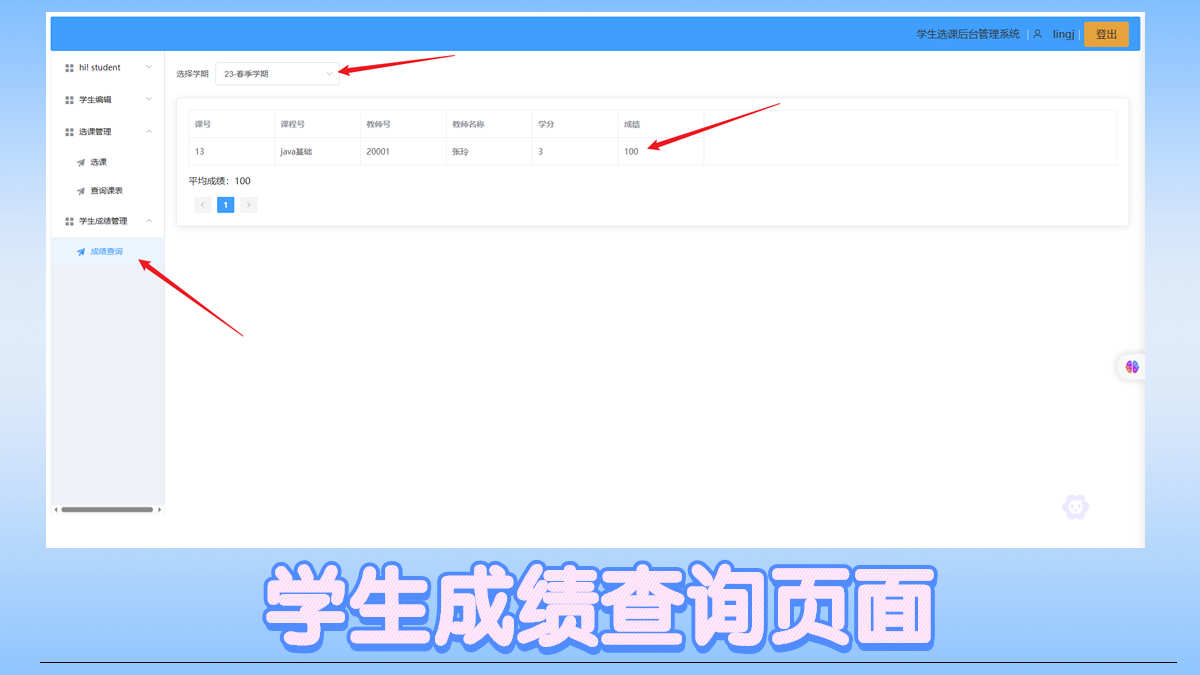The width and height of the screenshot is (1200, 675).
Task: Collapse the 选课管理 submenu chevron
Action: pos(149,132)
